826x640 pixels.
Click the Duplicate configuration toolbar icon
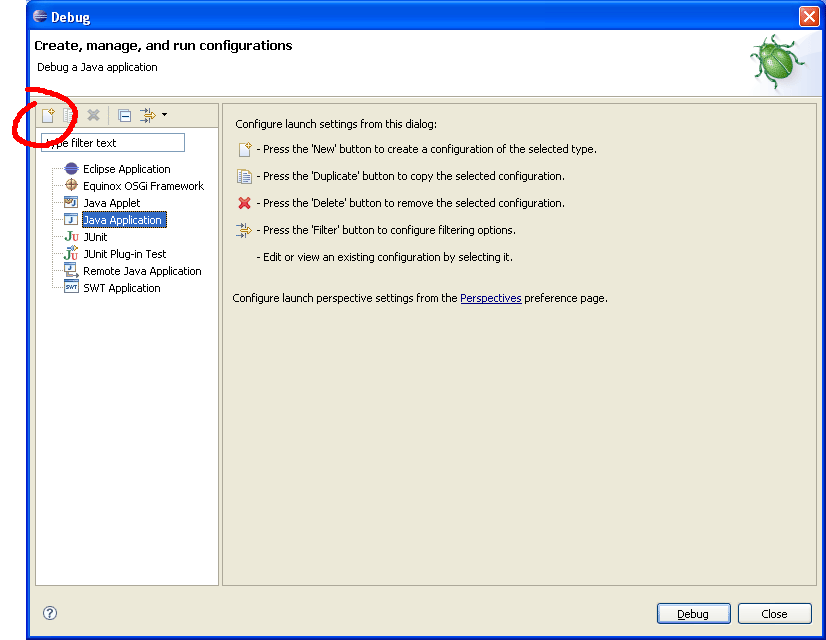coord(69,116)
